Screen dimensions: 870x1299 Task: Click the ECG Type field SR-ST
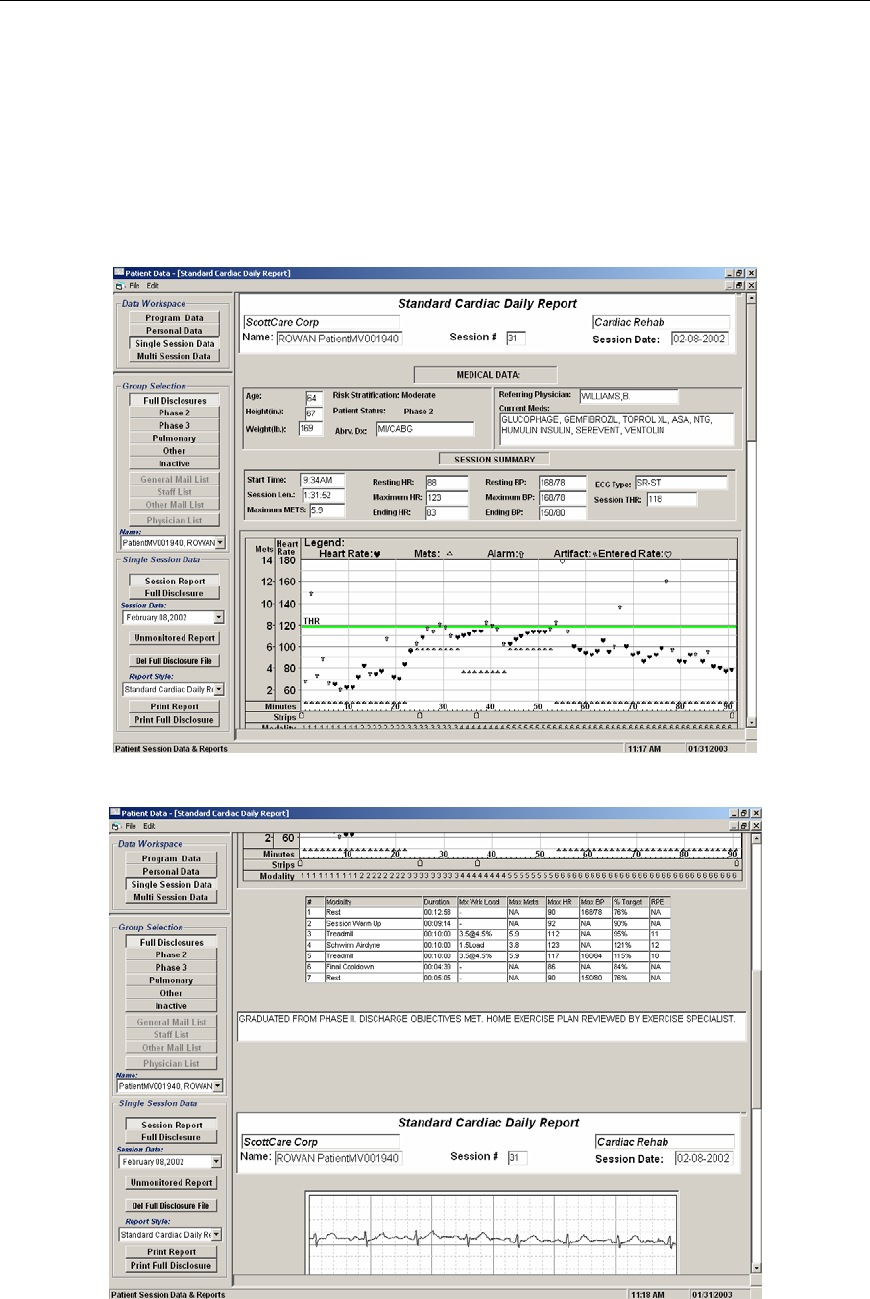pos(680,482)
